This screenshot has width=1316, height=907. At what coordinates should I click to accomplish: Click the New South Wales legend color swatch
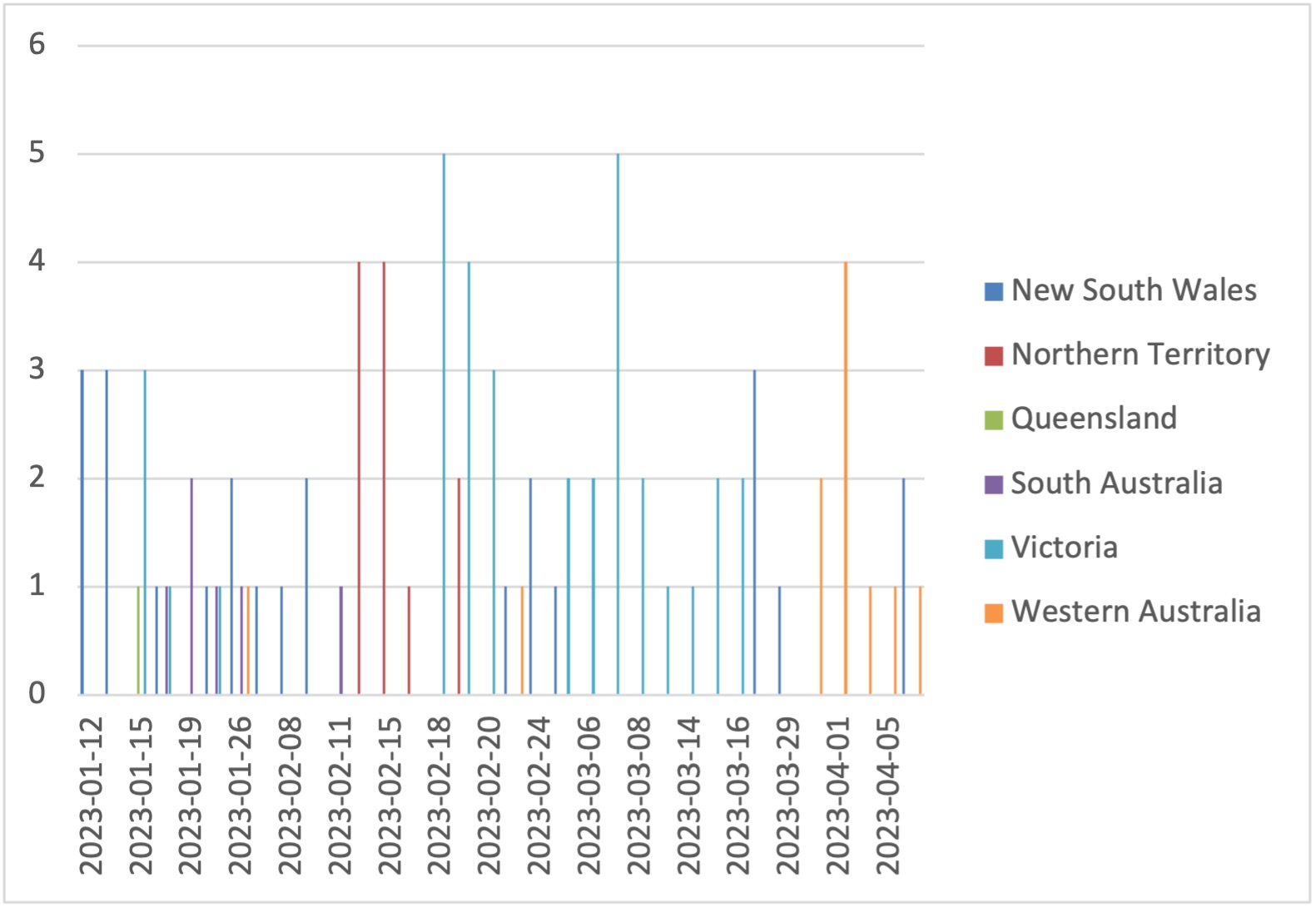pyautogui.click(x=993, y=291)
